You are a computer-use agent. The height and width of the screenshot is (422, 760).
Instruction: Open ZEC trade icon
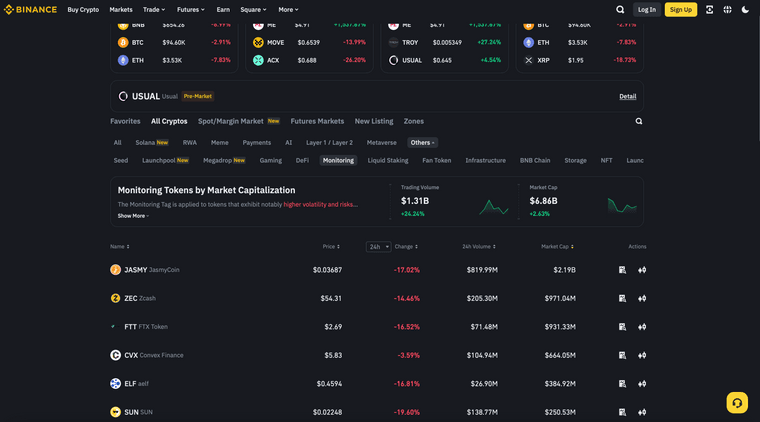(x=642, y=298)
